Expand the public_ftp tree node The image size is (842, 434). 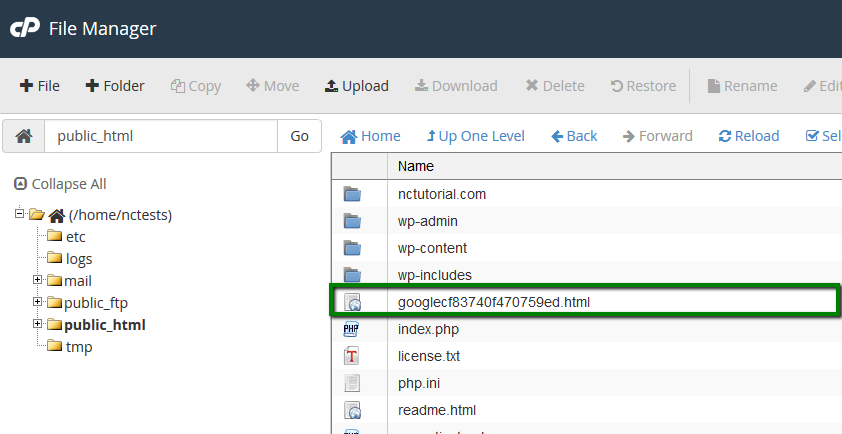pyautogui.click(x=38, y=302)
